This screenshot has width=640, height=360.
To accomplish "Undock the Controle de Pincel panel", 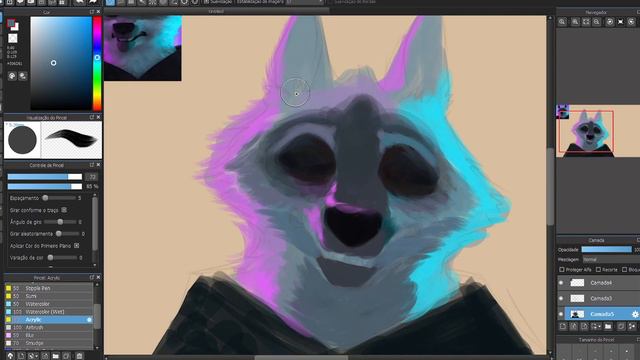I will coord(92,165).
